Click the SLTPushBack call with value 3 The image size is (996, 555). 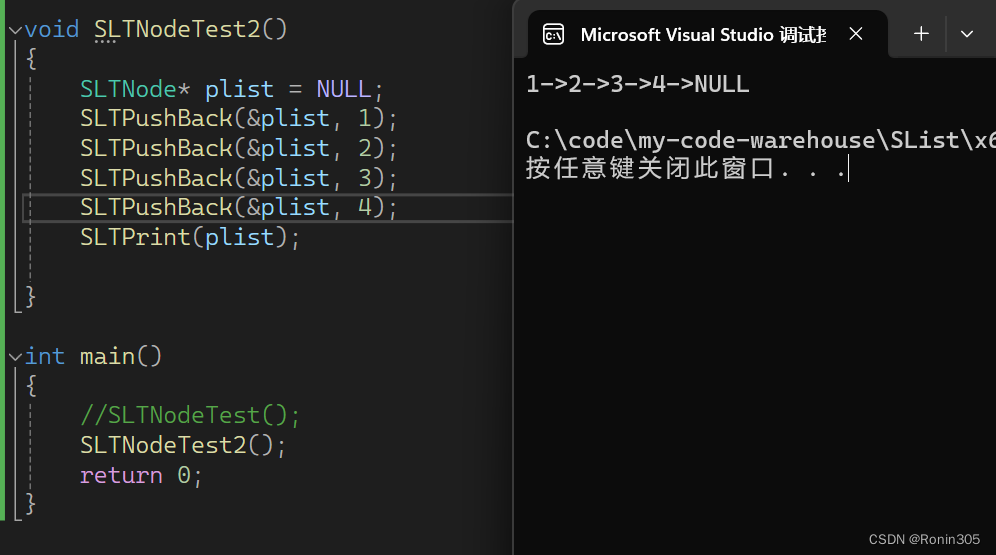[156, 178]
